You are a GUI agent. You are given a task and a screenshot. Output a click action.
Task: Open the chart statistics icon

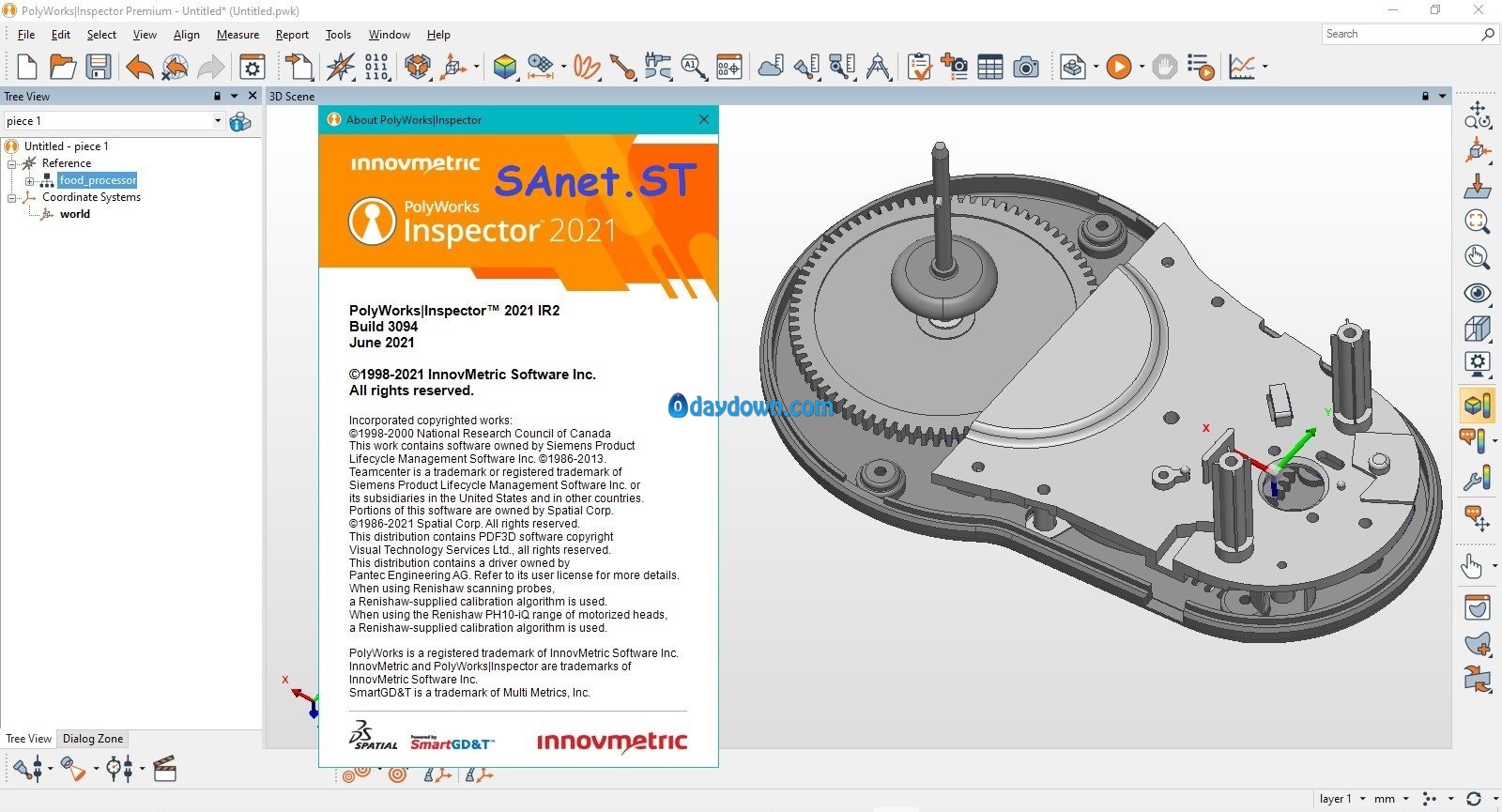click(x=1242, y=67)
